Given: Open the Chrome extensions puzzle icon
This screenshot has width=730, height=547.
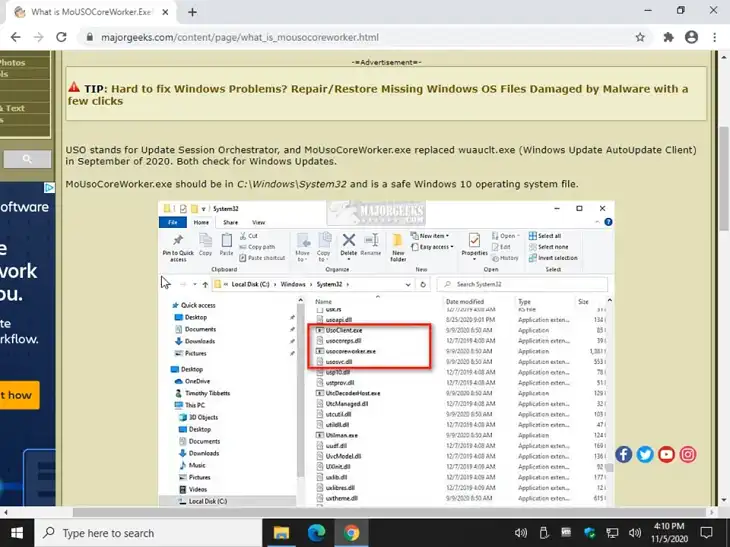Looking at the screenshot, I should 669,37.
